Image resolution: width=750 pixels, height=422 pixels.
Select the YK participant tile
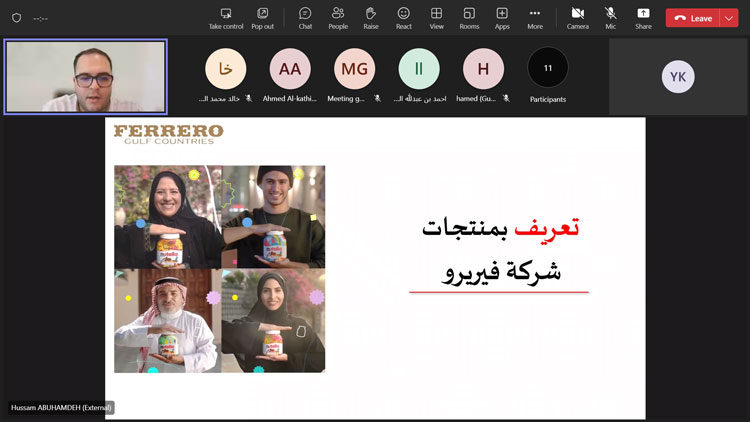point(677,77)
